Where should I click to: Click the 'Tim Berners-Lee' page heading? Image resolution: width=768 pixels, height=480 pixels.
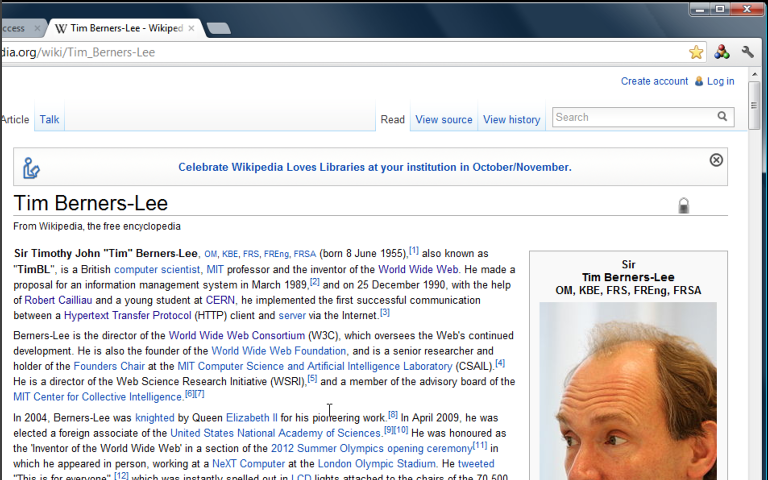(x=91, y=203)
